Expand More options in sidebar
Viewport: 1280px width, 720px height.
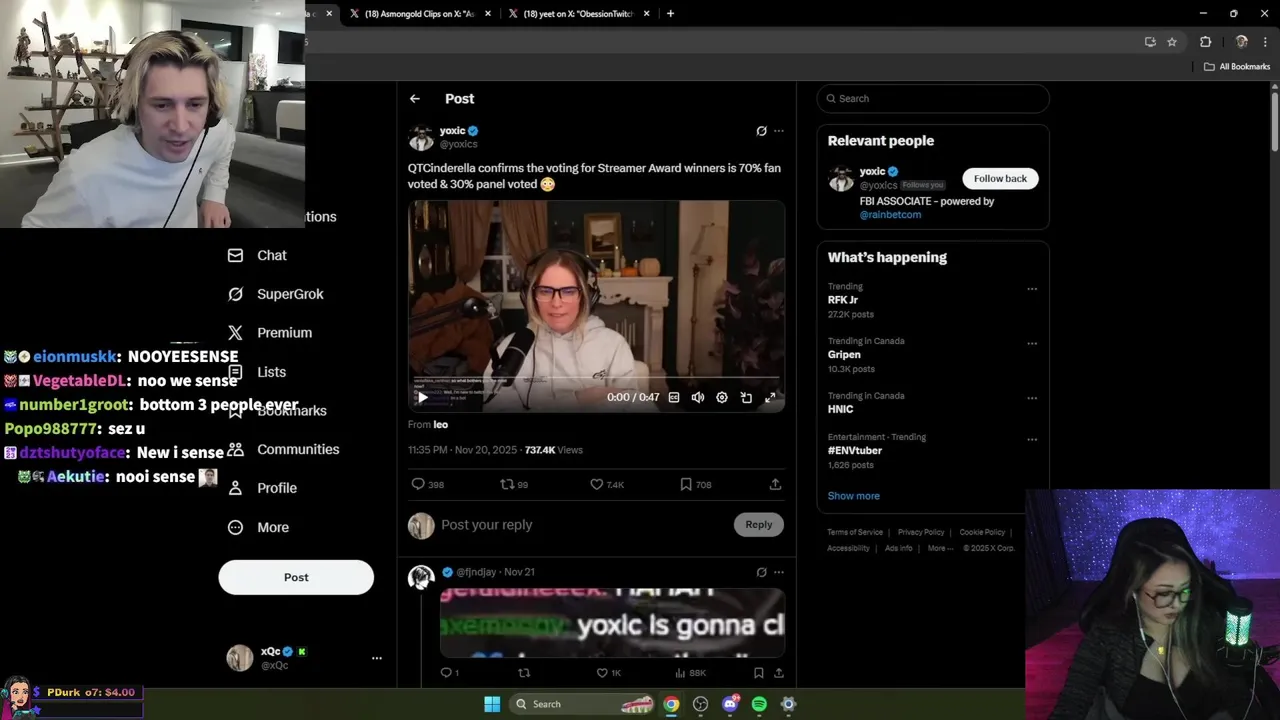pyautogui.click(x=258, y=527)
